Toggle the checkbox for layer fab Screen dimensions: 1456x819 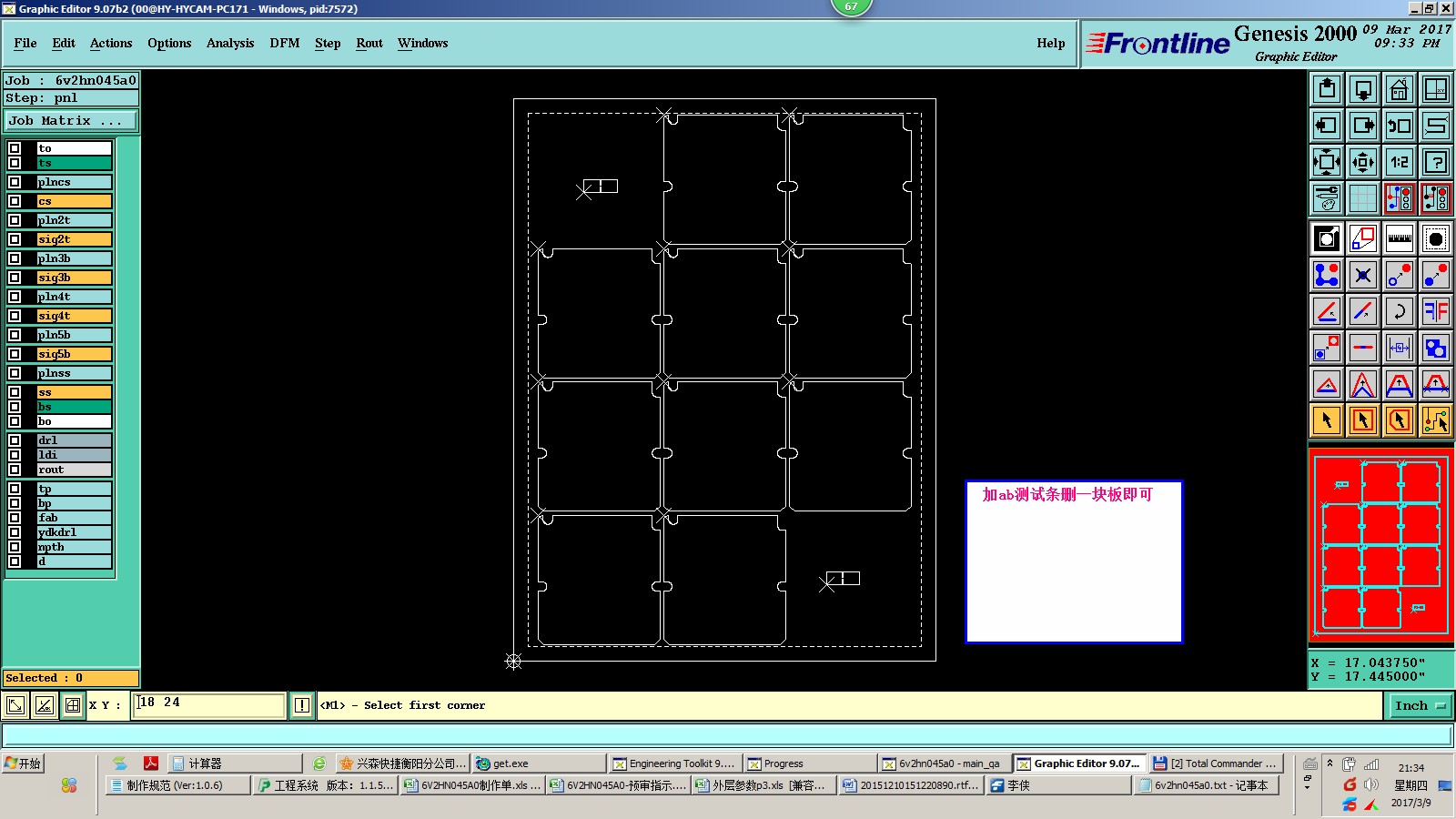tap(15, 518)
